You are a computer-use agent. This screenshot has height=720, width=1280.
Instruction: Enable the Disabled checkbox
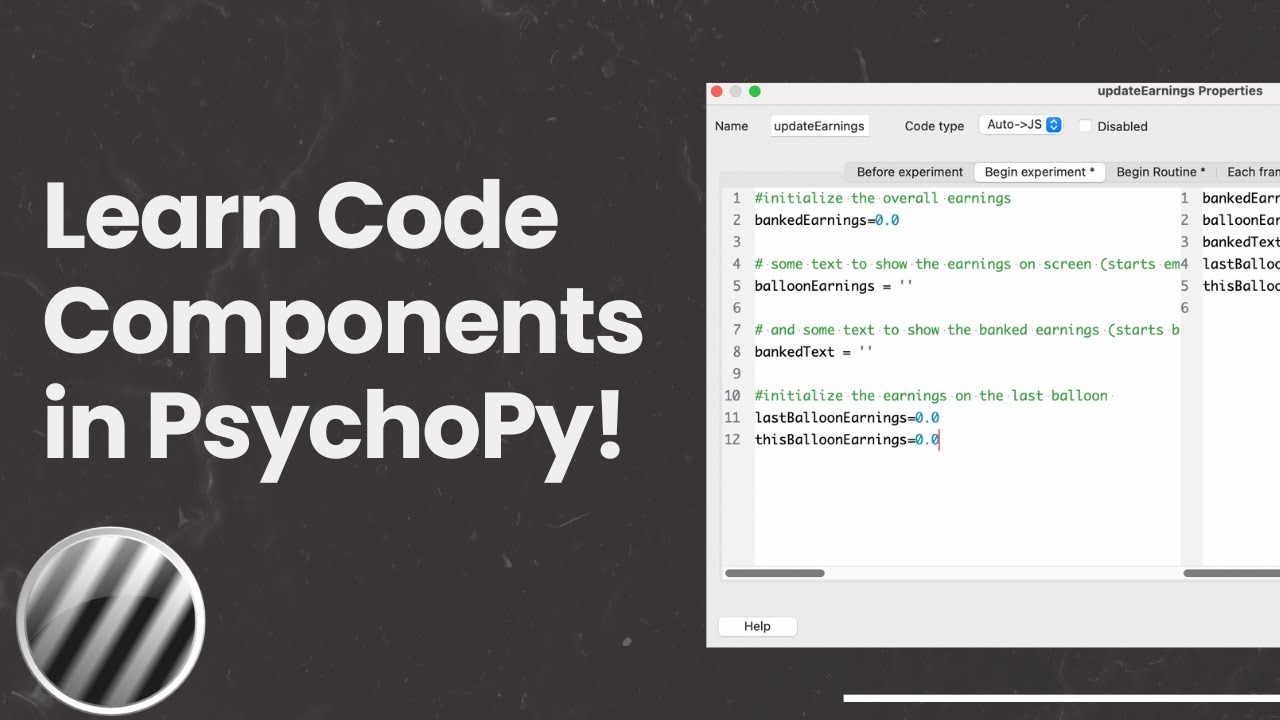click(x=1085, y=126)
